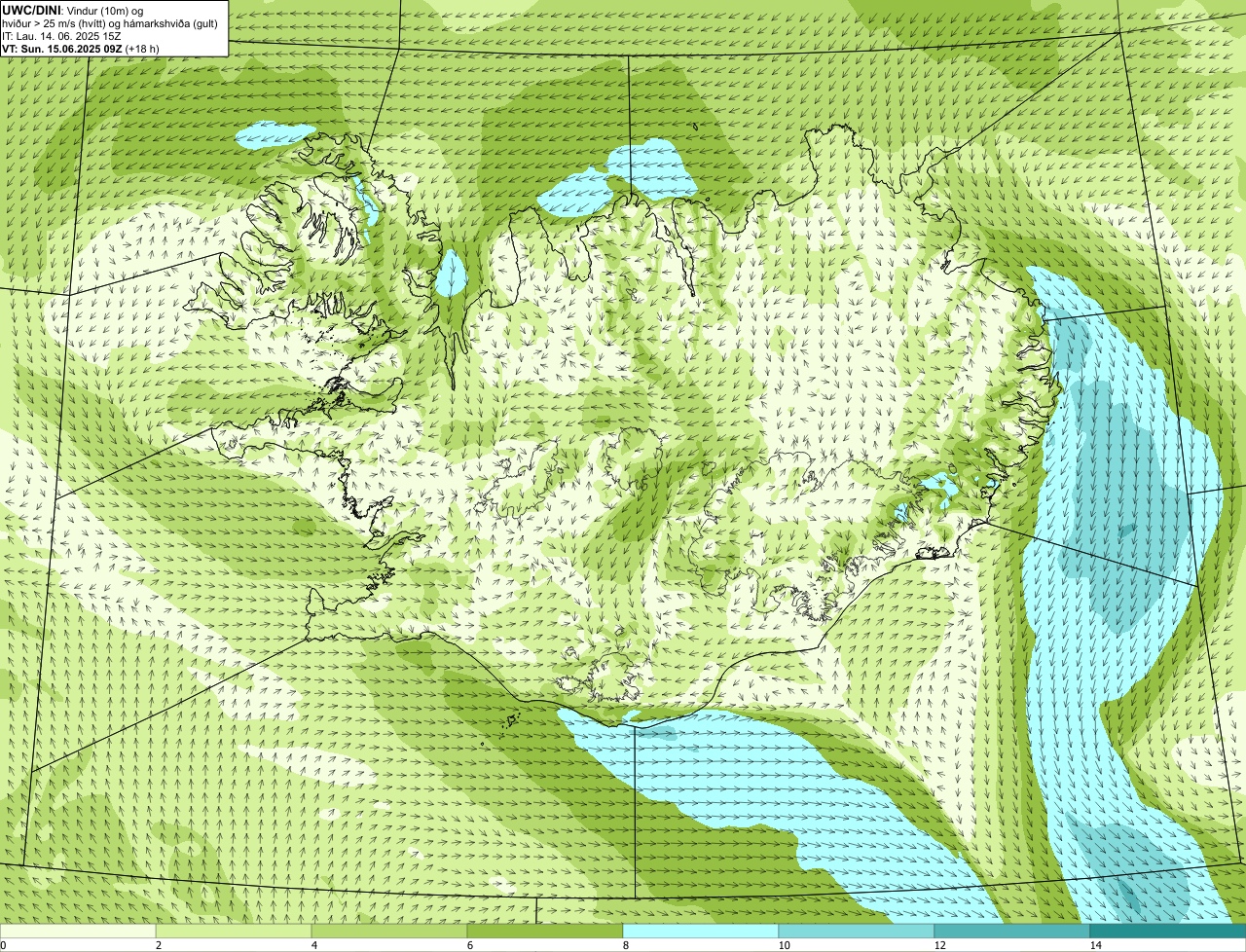
Task: Click the '6' tick label on the scale
Action: tap(469, 945)
